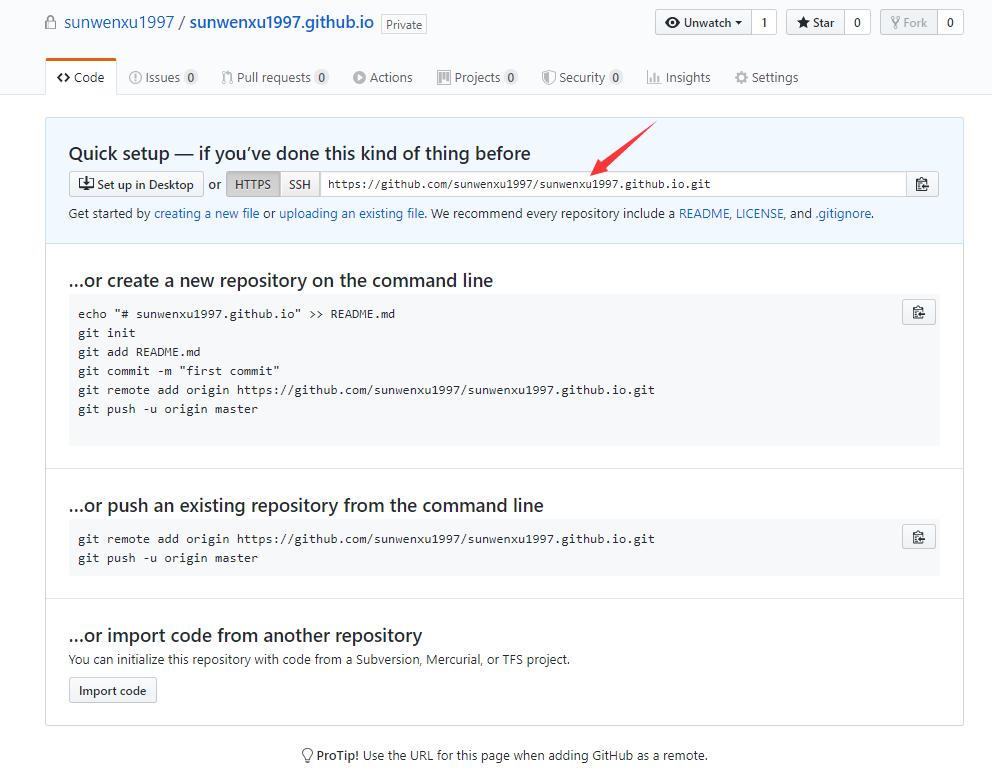Viewport: 992px width, 783px height.
Task: Switch to the Actions tab
Action: click(x=382, y=77)
